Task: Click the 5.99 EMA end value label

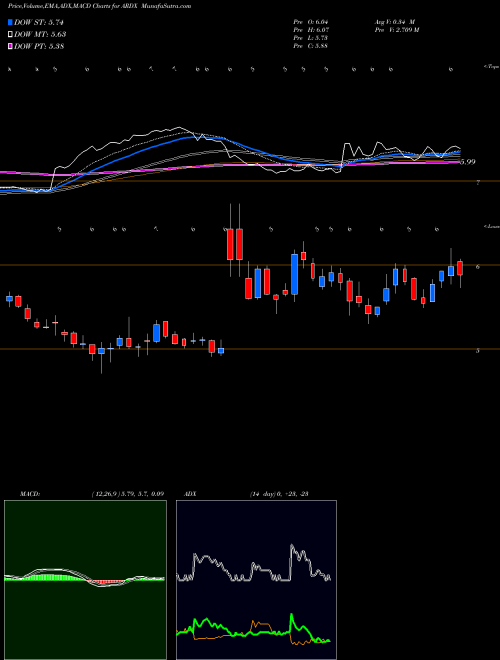Action: (x=468, y=162)
